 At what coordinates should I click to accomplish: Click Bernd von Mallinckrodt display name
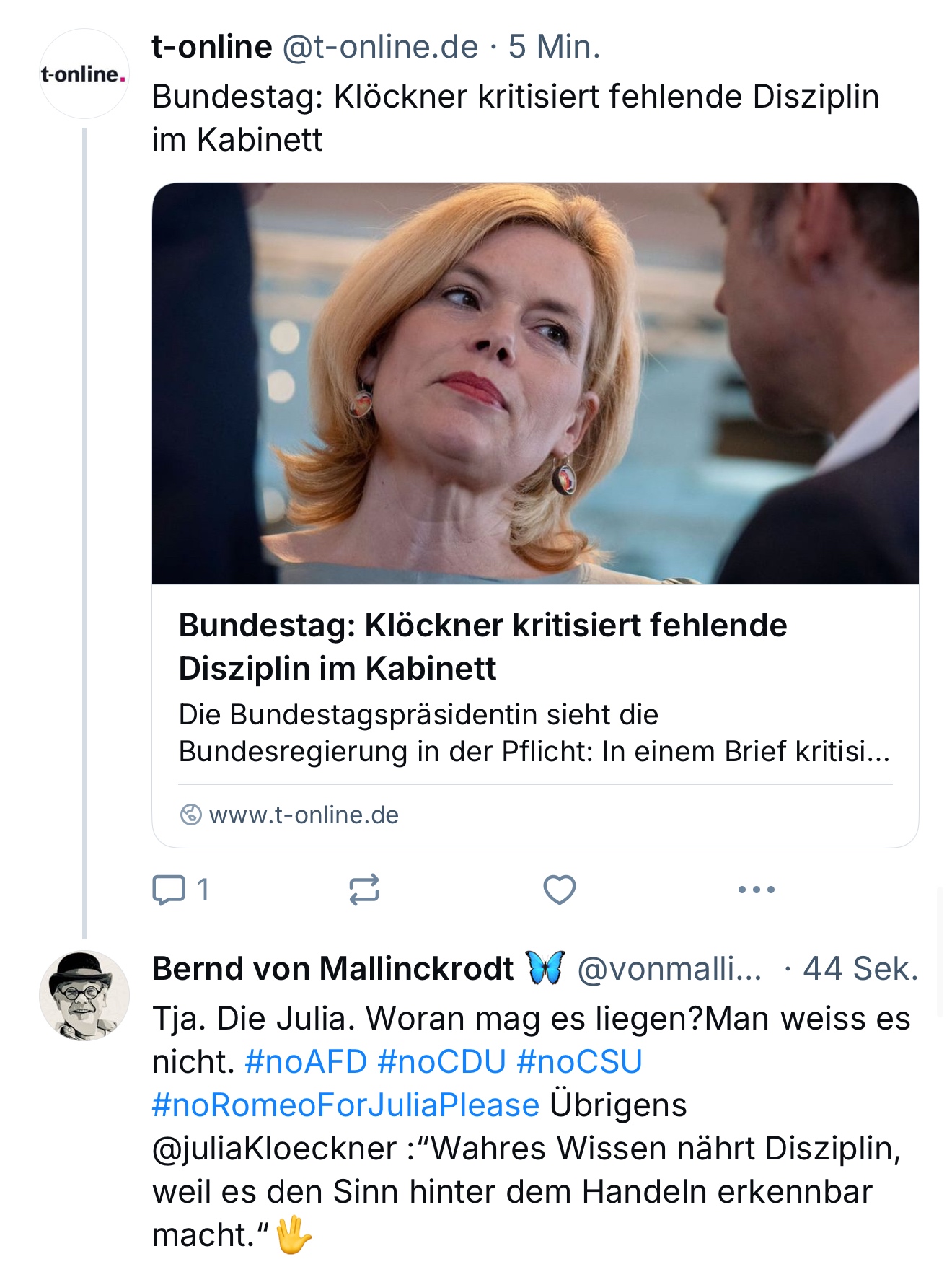333,968
